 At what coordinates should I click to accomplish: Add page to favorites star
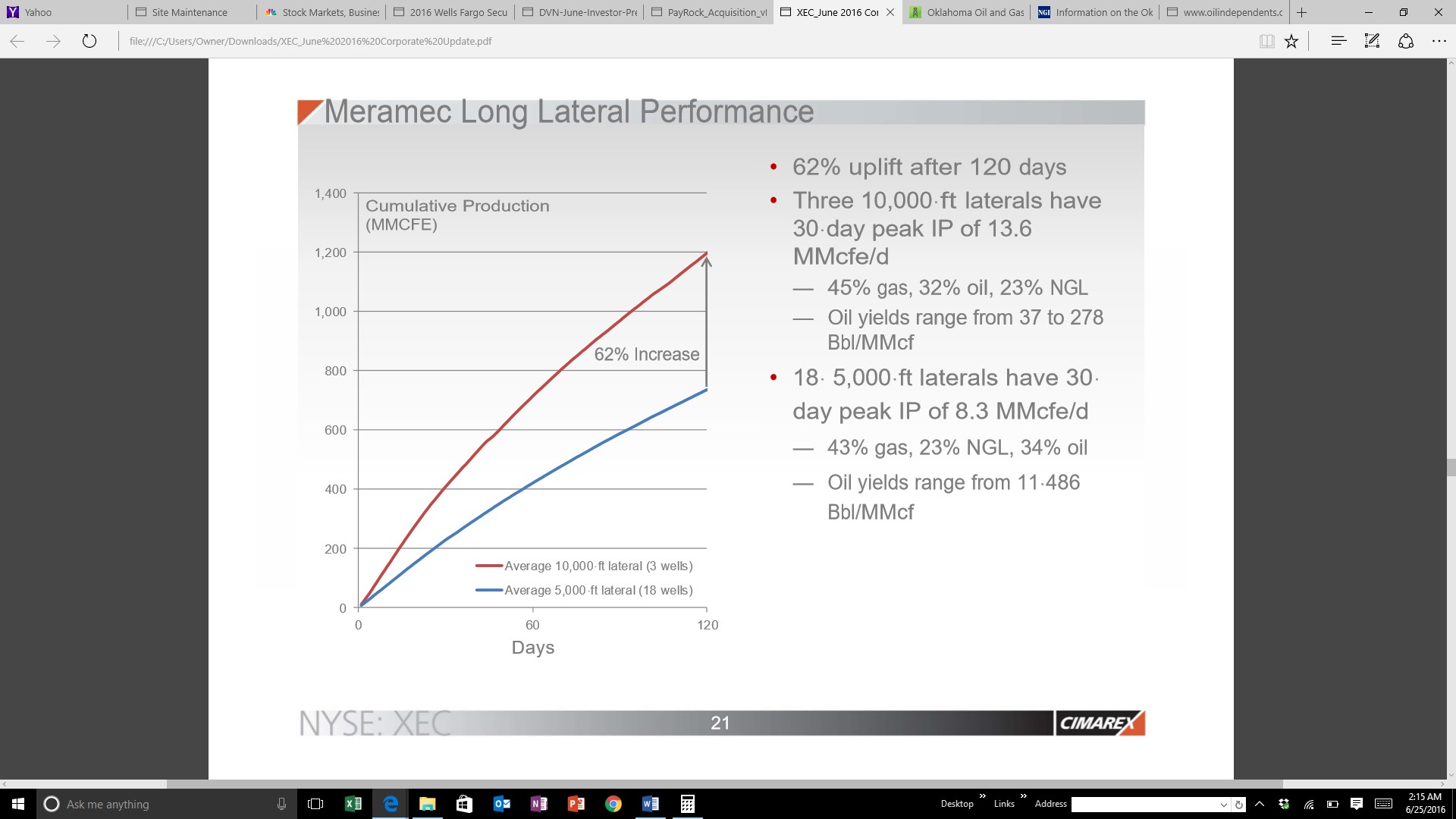(x=1291, y=41)
